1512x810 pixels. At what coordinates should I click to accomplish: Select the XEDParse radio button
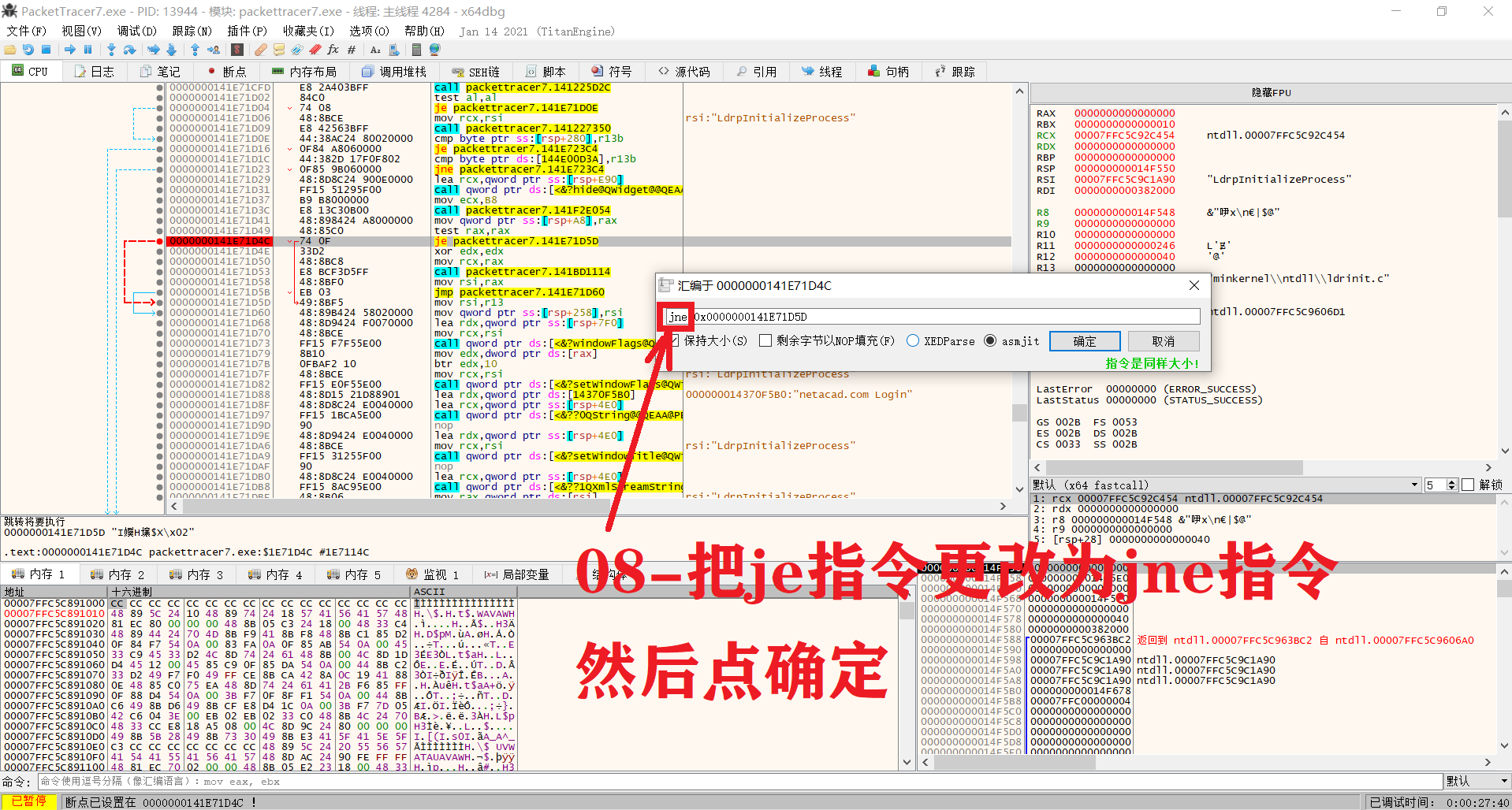[x=913, y=340]
